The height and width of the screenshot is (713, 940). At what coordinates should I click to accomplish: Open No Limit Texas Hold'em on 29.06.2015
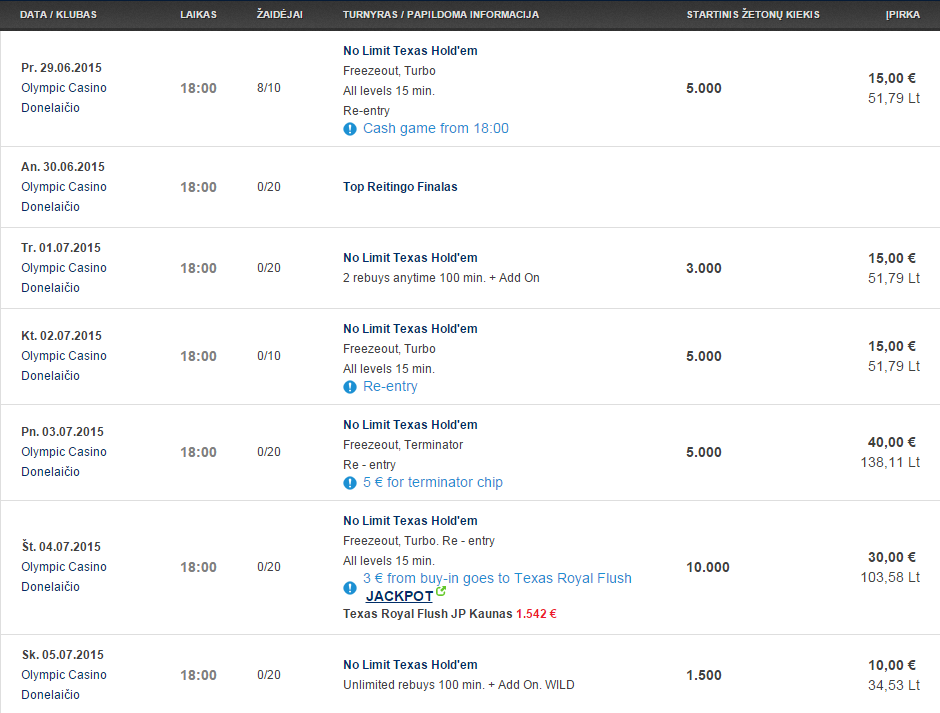click(410, 51)
